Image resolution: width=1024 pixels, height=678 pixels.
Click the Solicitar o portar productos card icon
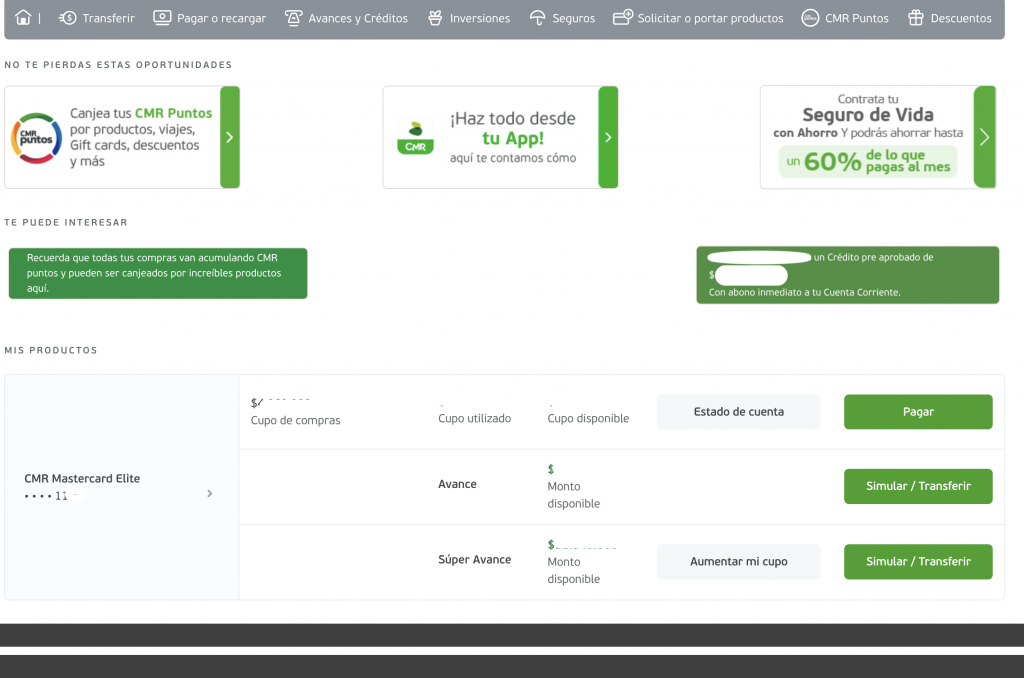tap(623, 18)
